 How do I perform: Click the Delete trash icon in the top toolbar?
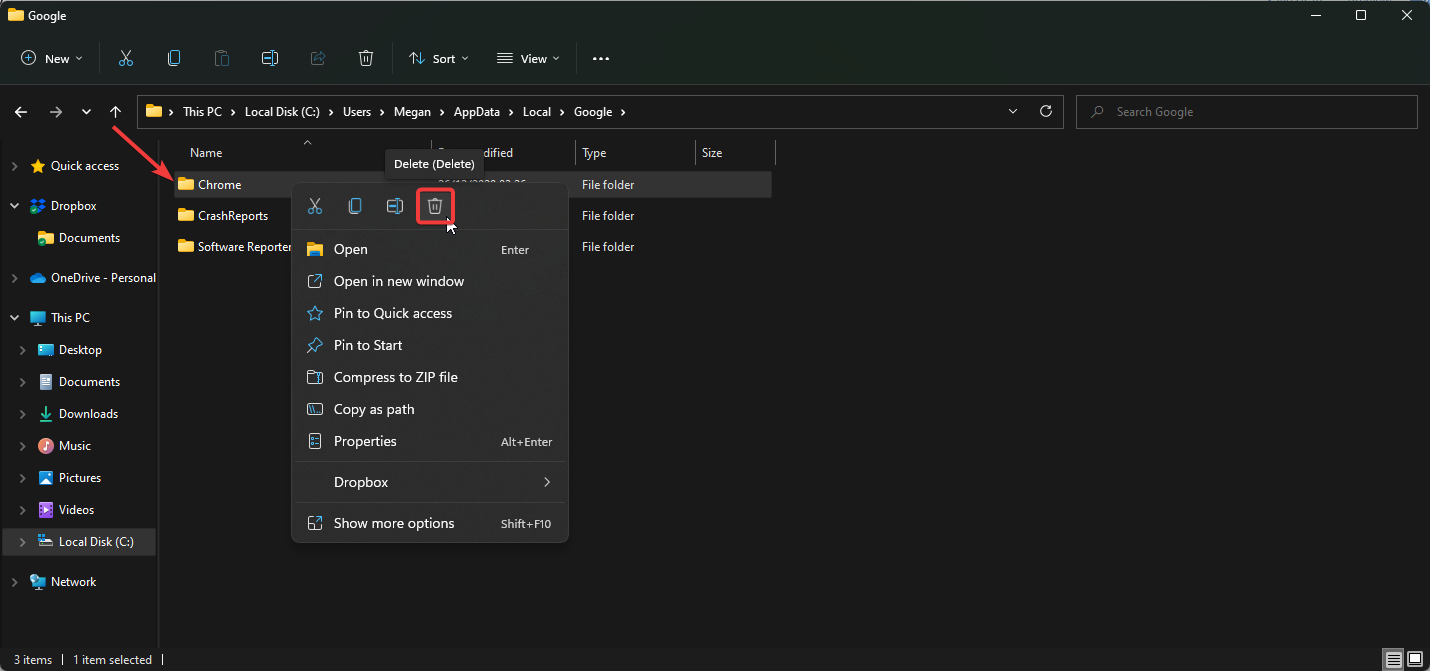click(366, 58)
